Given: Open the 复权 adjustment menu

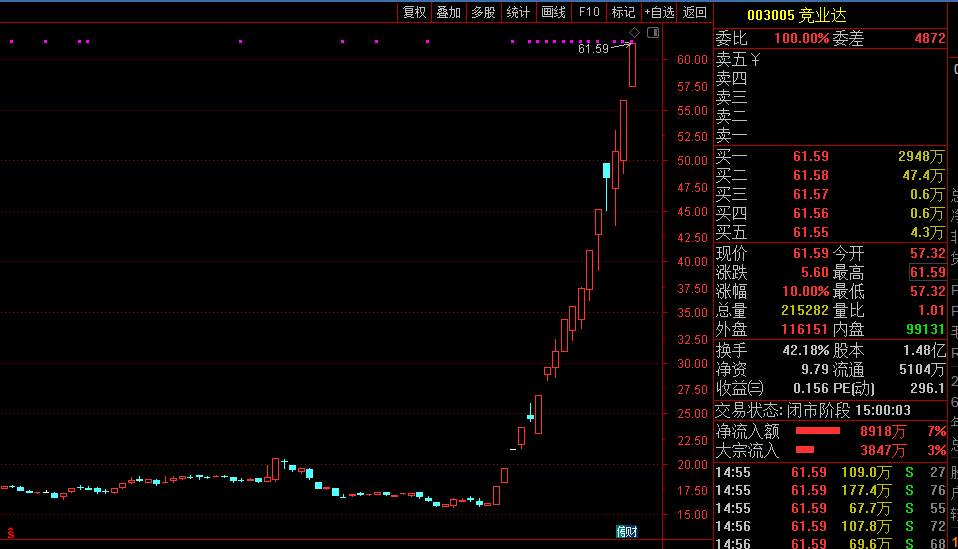Looking at the screenshot, I should [414, 12].
